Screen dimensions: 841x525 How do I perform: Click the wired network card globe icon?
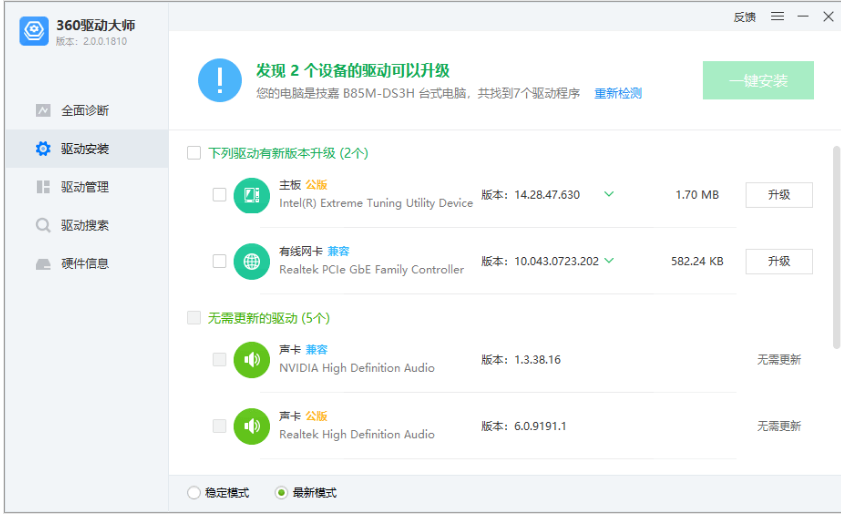coord(251,261)
